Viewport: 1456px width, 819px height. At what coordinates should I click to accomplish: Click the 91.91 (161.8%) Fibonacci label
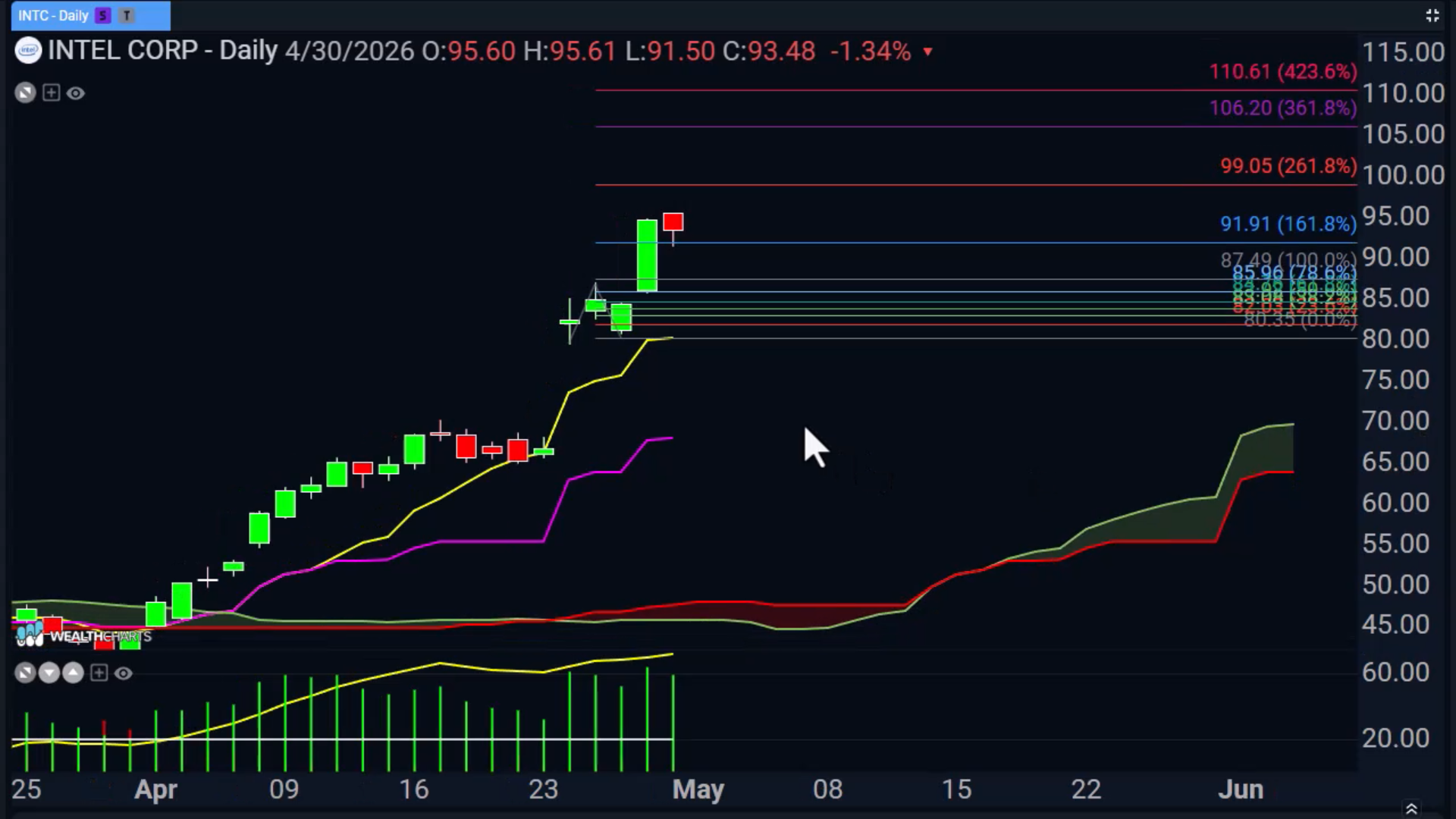(1288, 224)
